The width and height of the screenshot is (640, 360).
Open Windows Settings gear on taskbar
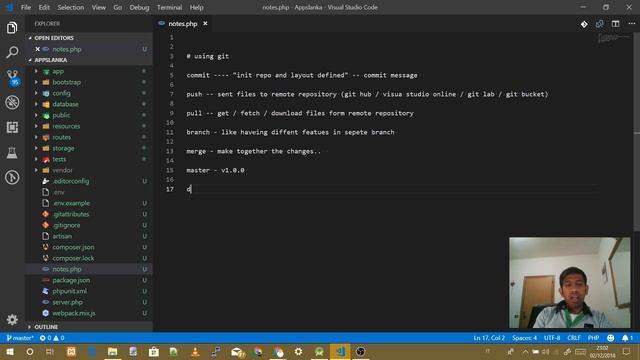(x=298, y=351)
